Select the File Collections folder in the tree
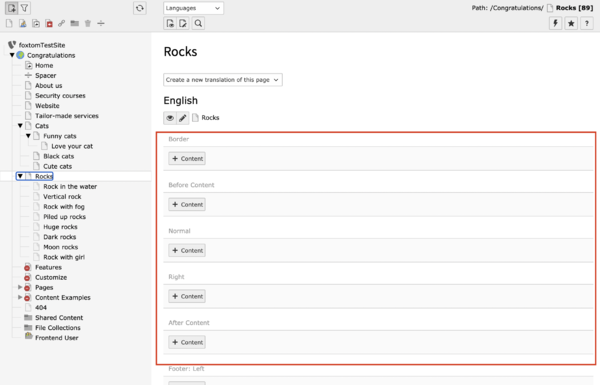Viewport: 600px width, 385px height. click(58, 328)
